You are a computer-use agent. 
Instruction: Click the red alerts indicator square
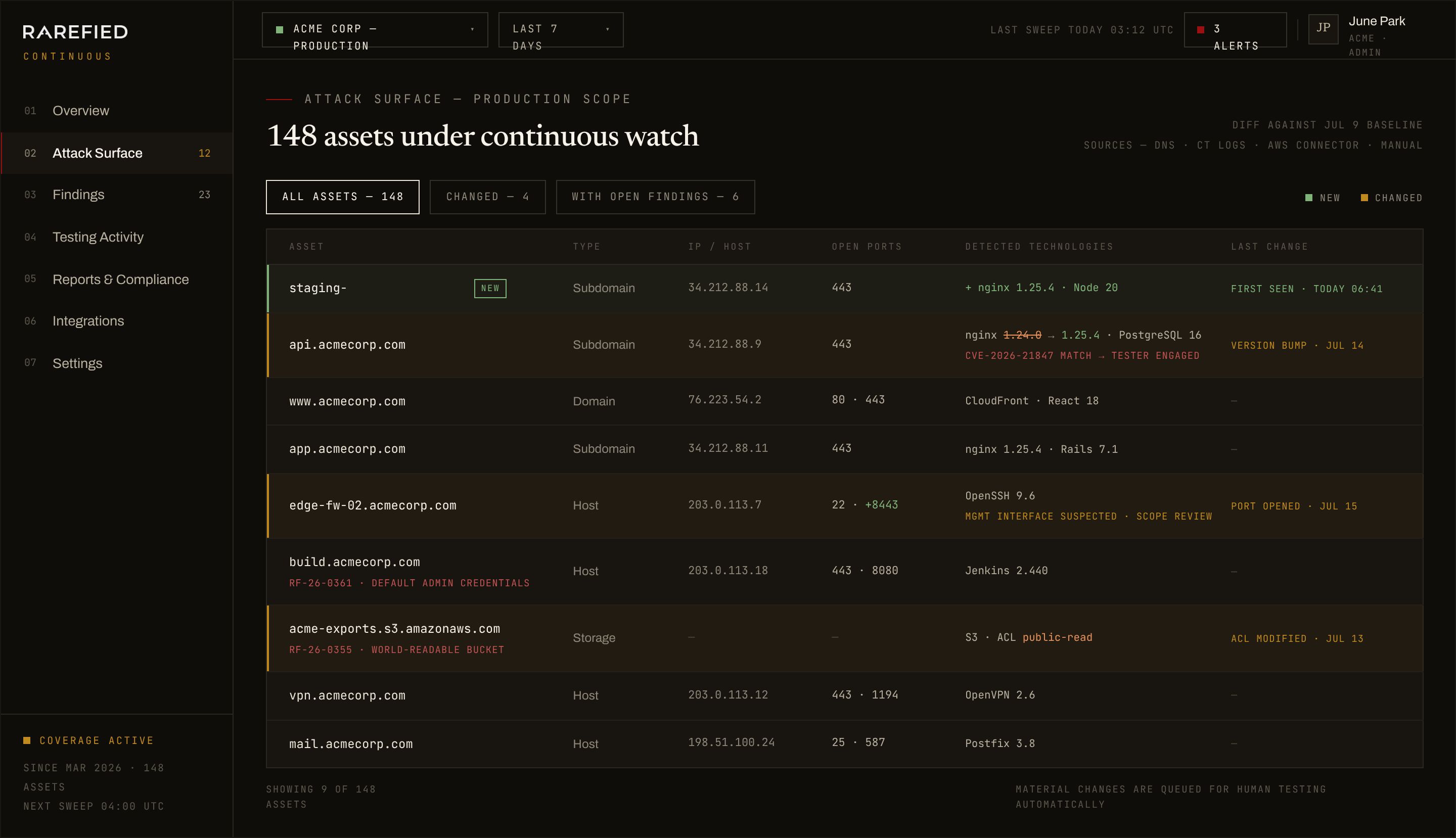click(1200, 29)
